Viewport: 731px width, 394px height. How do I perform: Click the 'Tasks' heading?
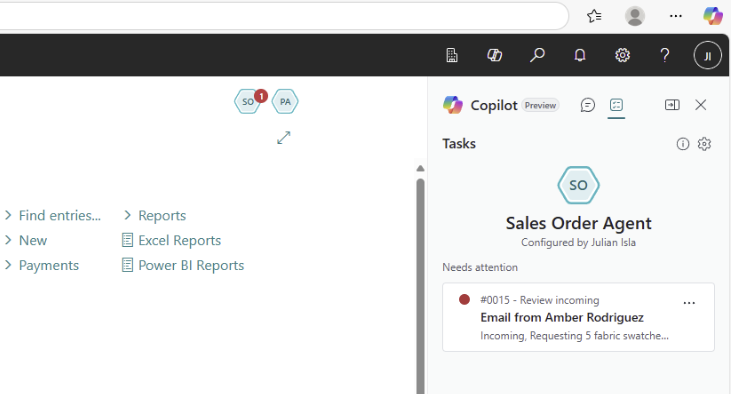(459, 144)
